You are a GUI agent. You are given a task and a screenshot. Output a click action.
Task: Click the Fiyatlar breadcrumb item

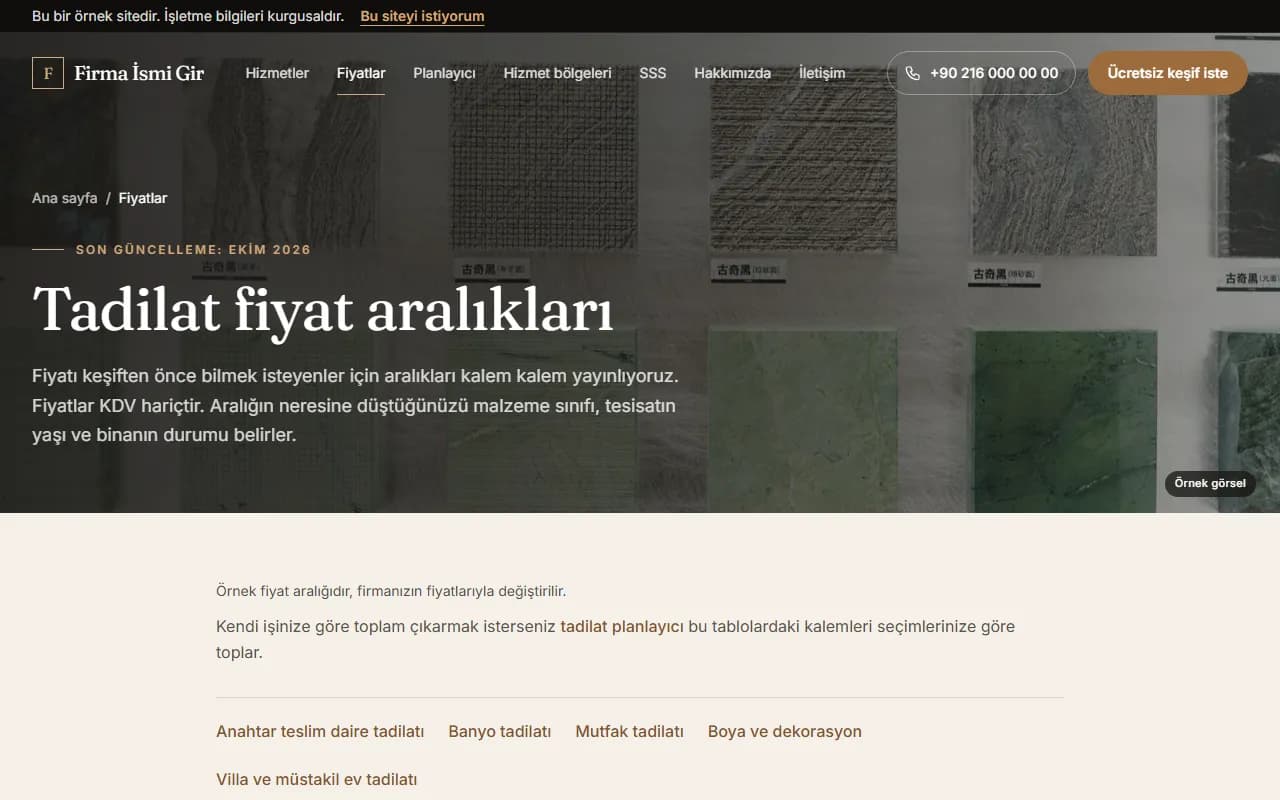pos(143,198)
